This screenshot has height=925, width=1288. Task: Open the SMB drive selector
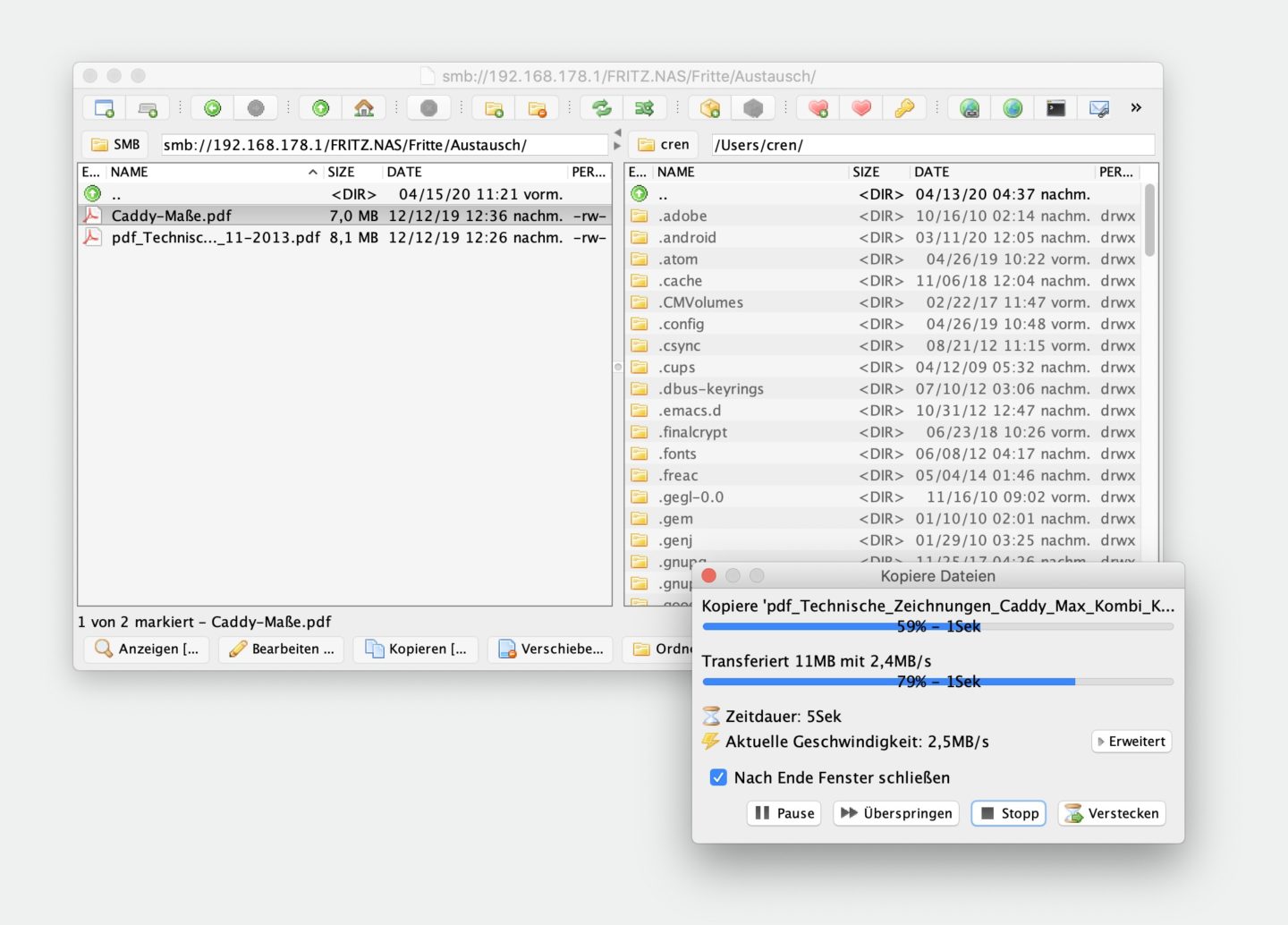point(116,145)
